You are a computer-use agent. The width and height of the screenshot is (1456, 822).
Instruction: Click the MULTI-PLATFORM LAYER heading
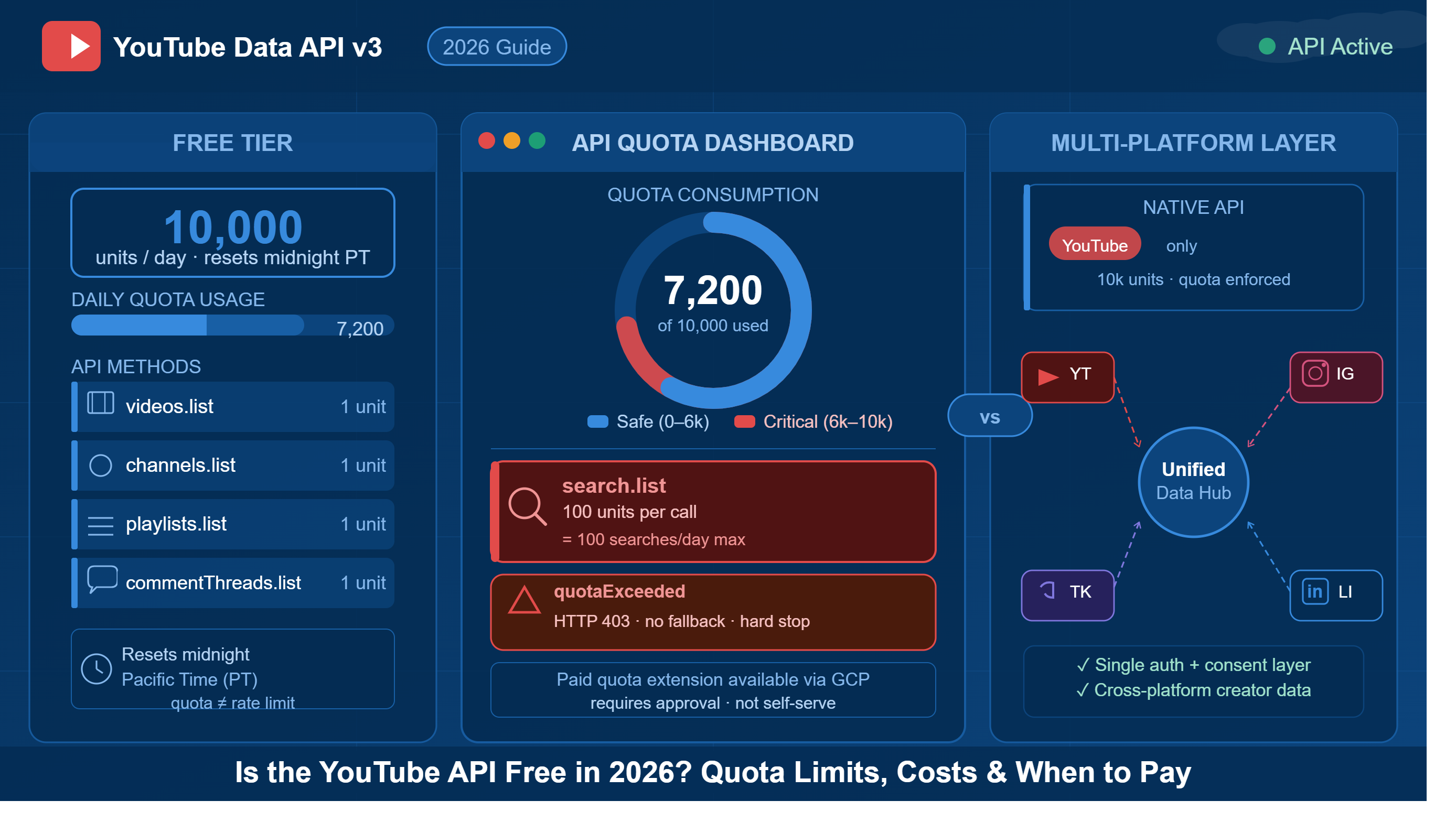[x=1194, y=143]
